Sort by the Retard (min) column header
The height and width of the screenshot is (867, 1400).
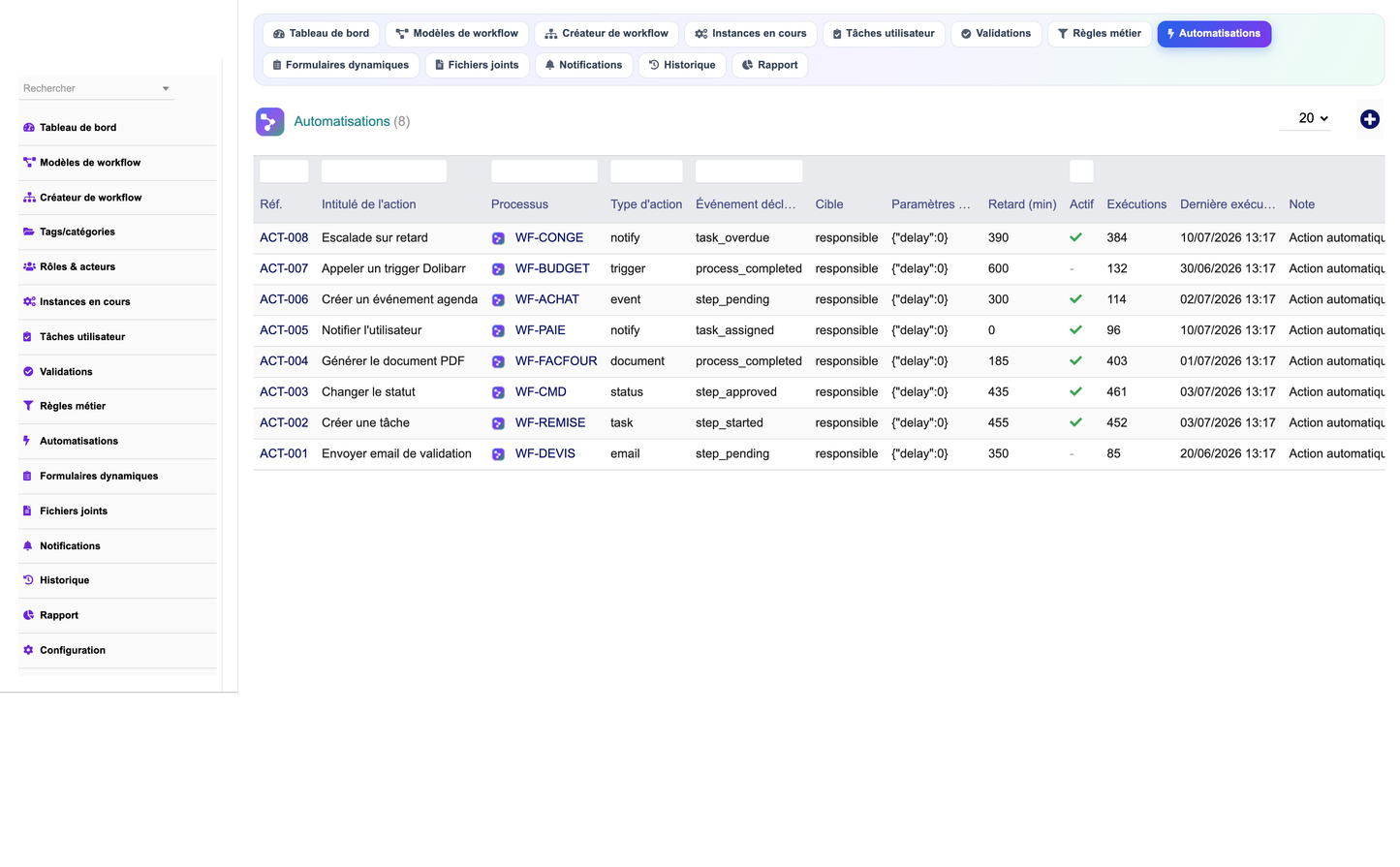1022,204
